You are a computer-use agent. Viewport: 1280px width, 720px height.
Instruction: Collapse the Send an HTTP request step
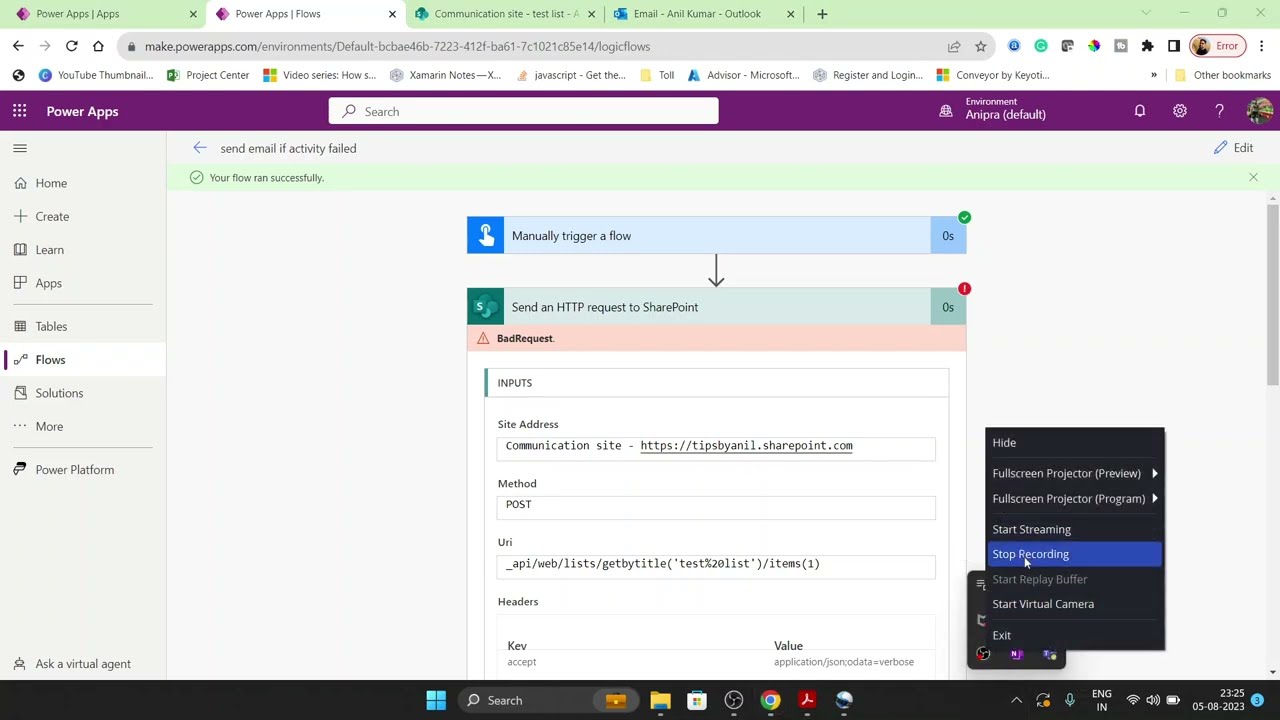point(716,307)
